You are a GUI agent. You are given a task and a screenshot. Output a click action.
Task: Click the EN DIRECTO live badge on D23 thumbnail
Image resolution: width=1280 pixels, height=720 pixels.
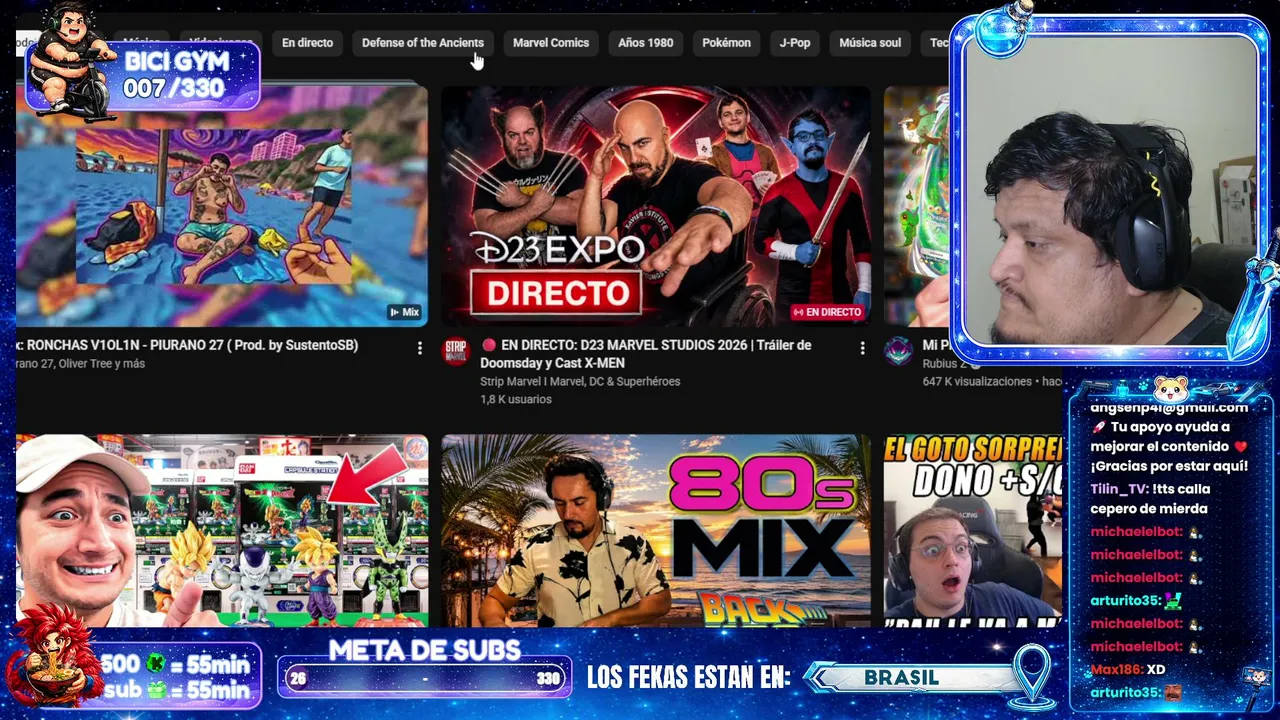pyautogui.click(x=827, y=312)
